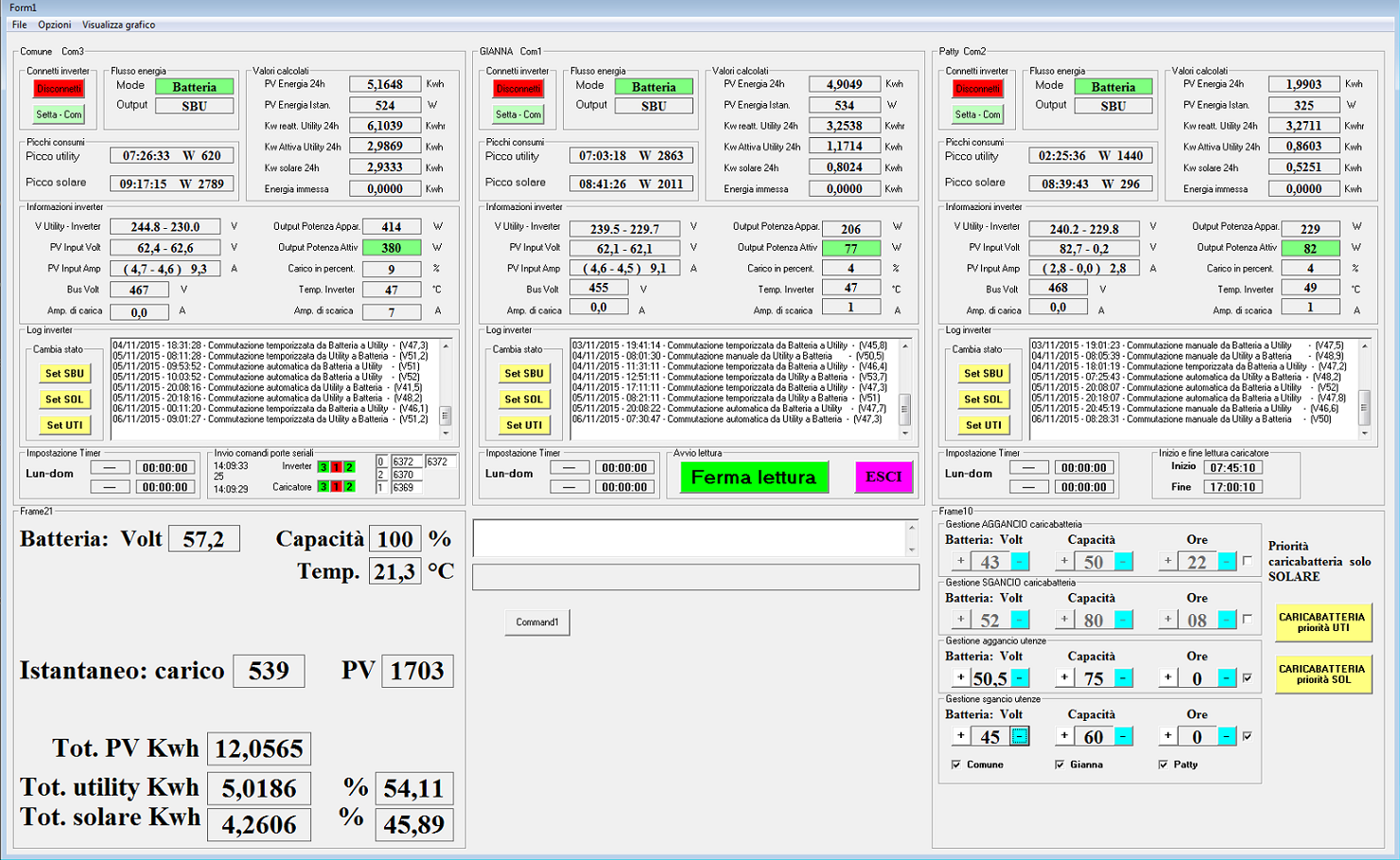
Task: Toggle the Comune checkbox
Action: [x=956, y=764]
